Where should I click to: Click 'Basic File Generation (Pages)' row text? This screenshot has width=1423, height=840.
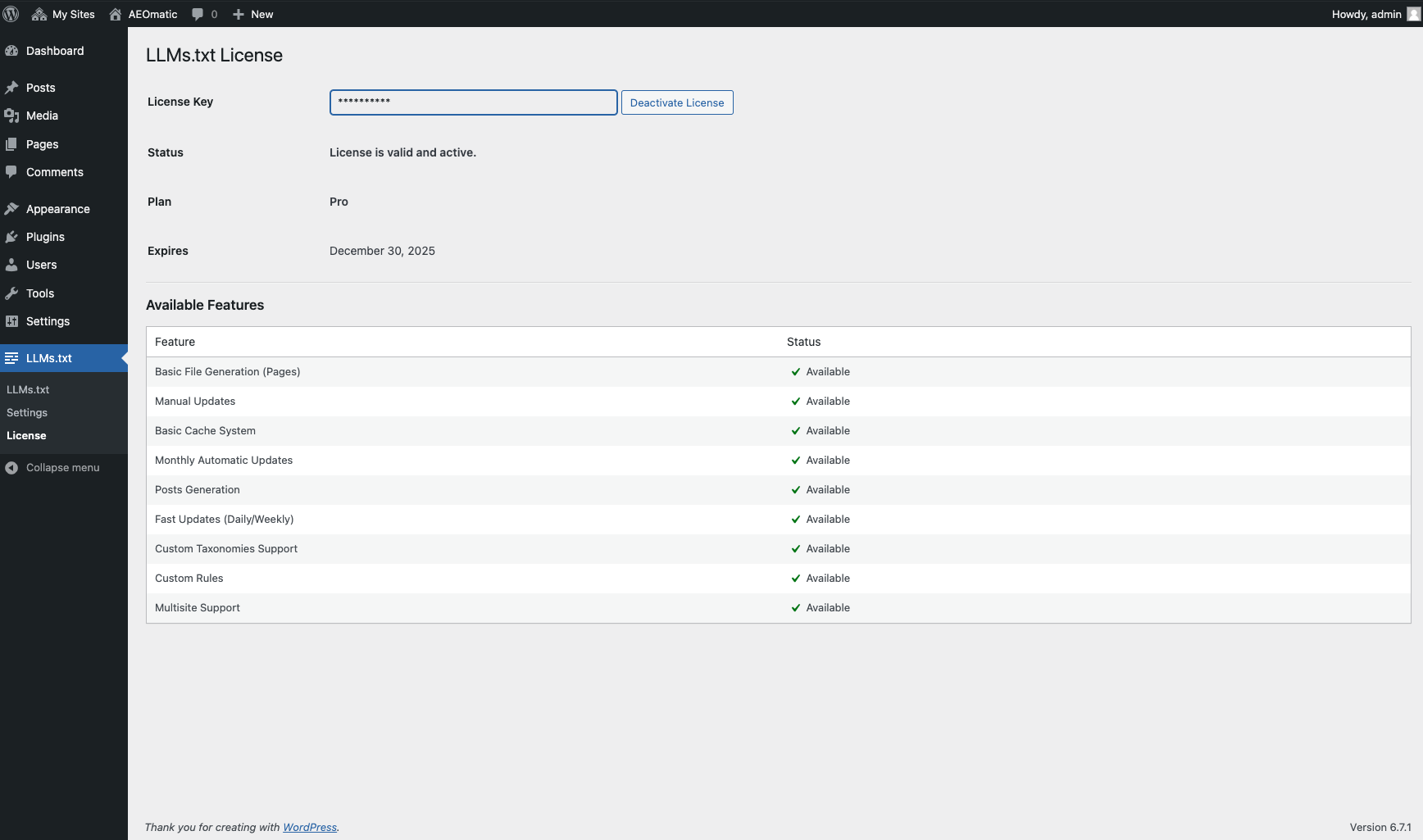(228, 372)
